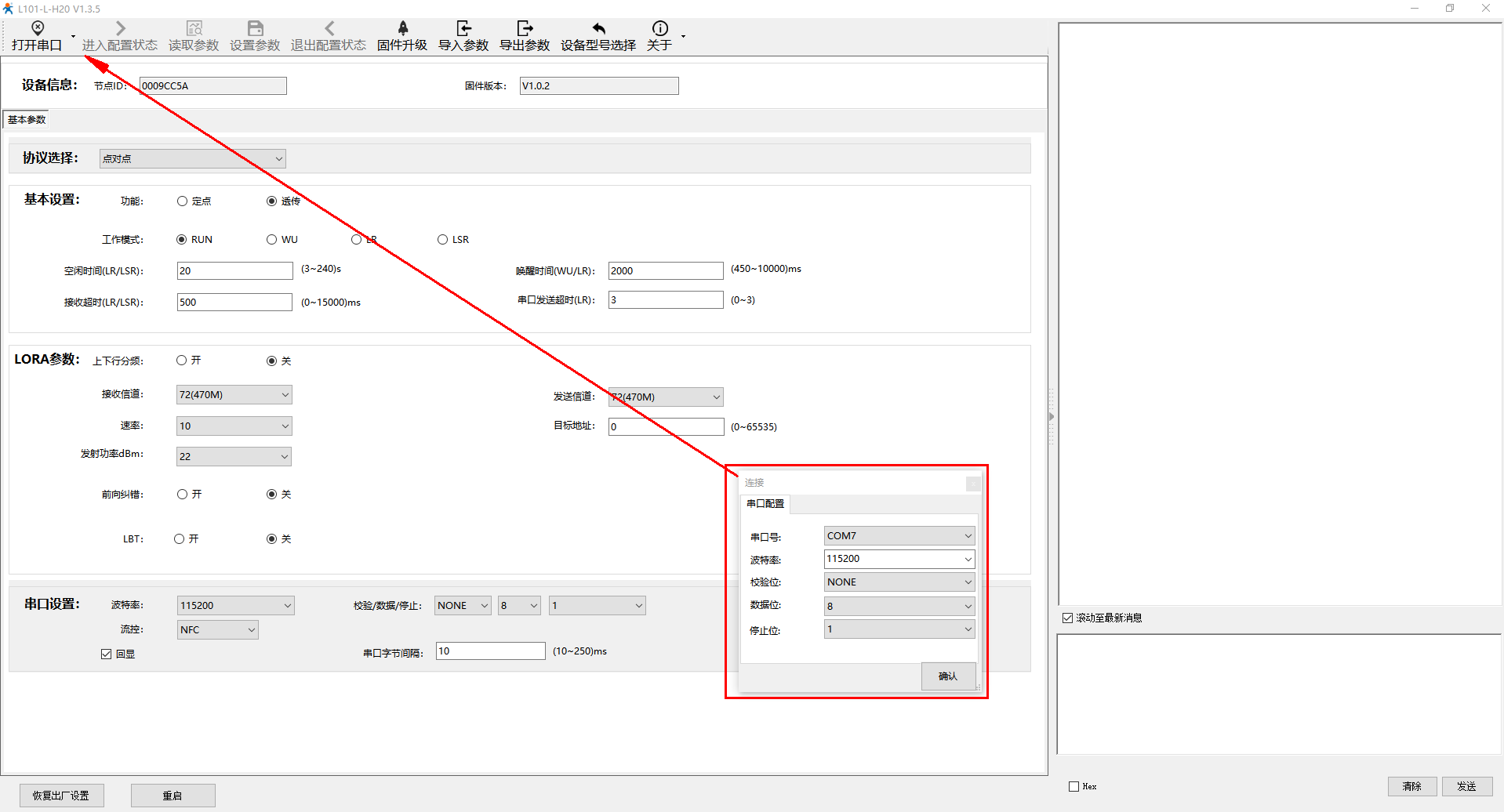Click the 导出参数 export icon

(x=525, y=29)
